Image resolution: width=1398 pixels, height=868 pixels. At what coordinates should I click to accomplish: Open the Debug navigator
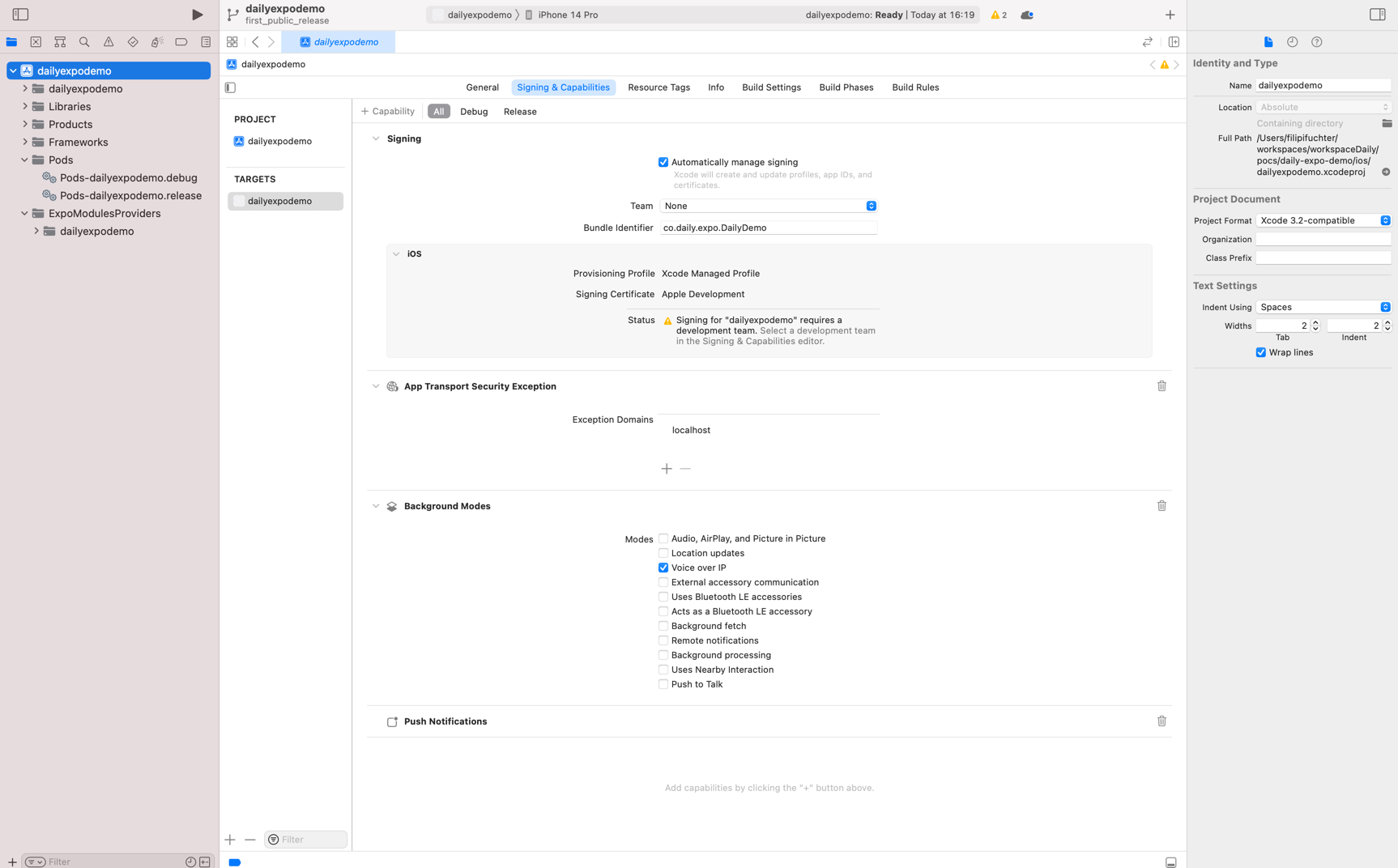pyautogui.click(x=157, y=42)
